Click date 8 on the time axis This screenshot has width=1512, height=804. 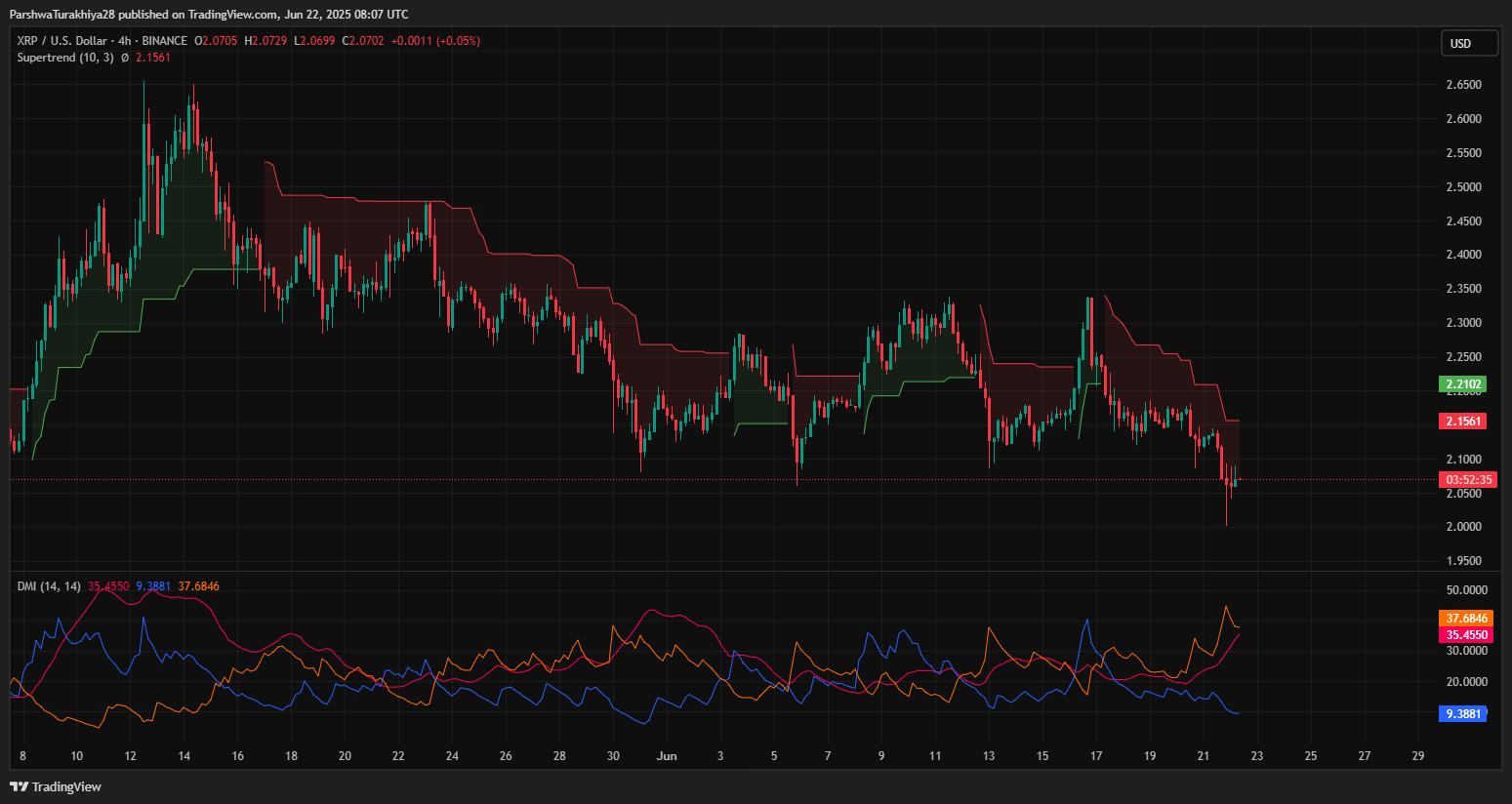tap(22, 756)
